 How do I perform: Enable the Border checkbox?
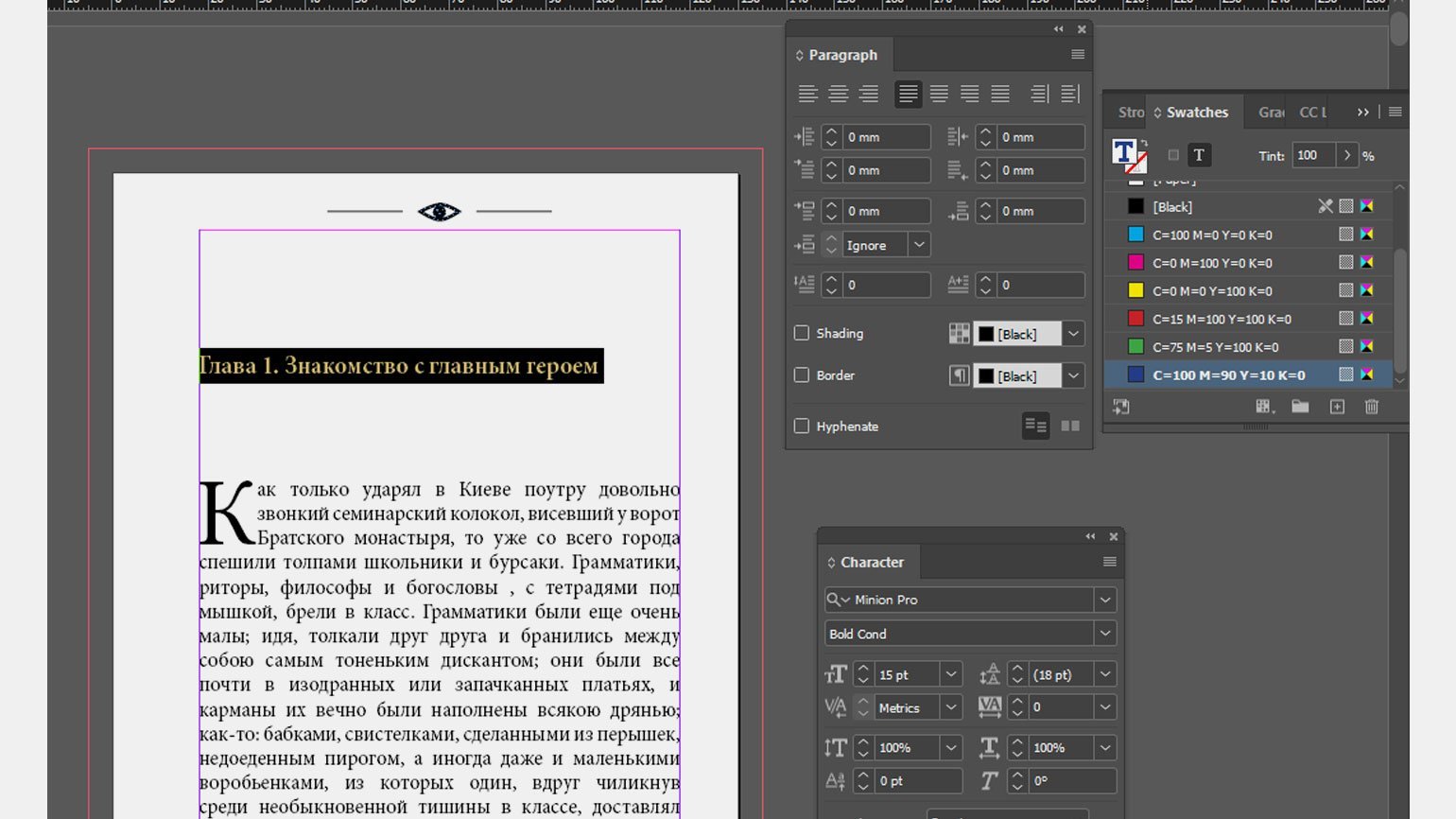pos(802,375)
